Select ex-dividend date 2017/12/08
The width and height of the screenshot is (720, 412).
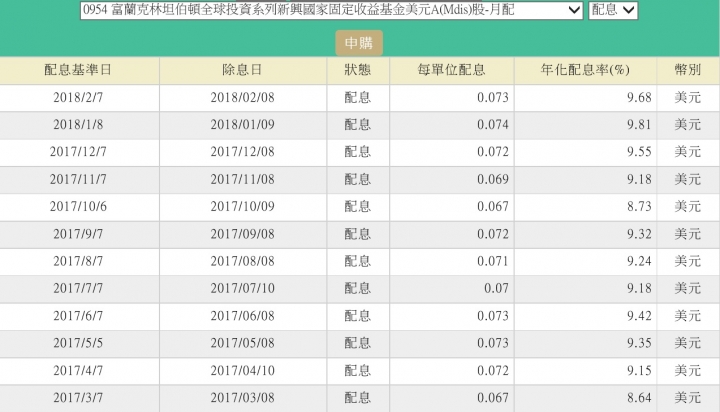pos(242,152)
